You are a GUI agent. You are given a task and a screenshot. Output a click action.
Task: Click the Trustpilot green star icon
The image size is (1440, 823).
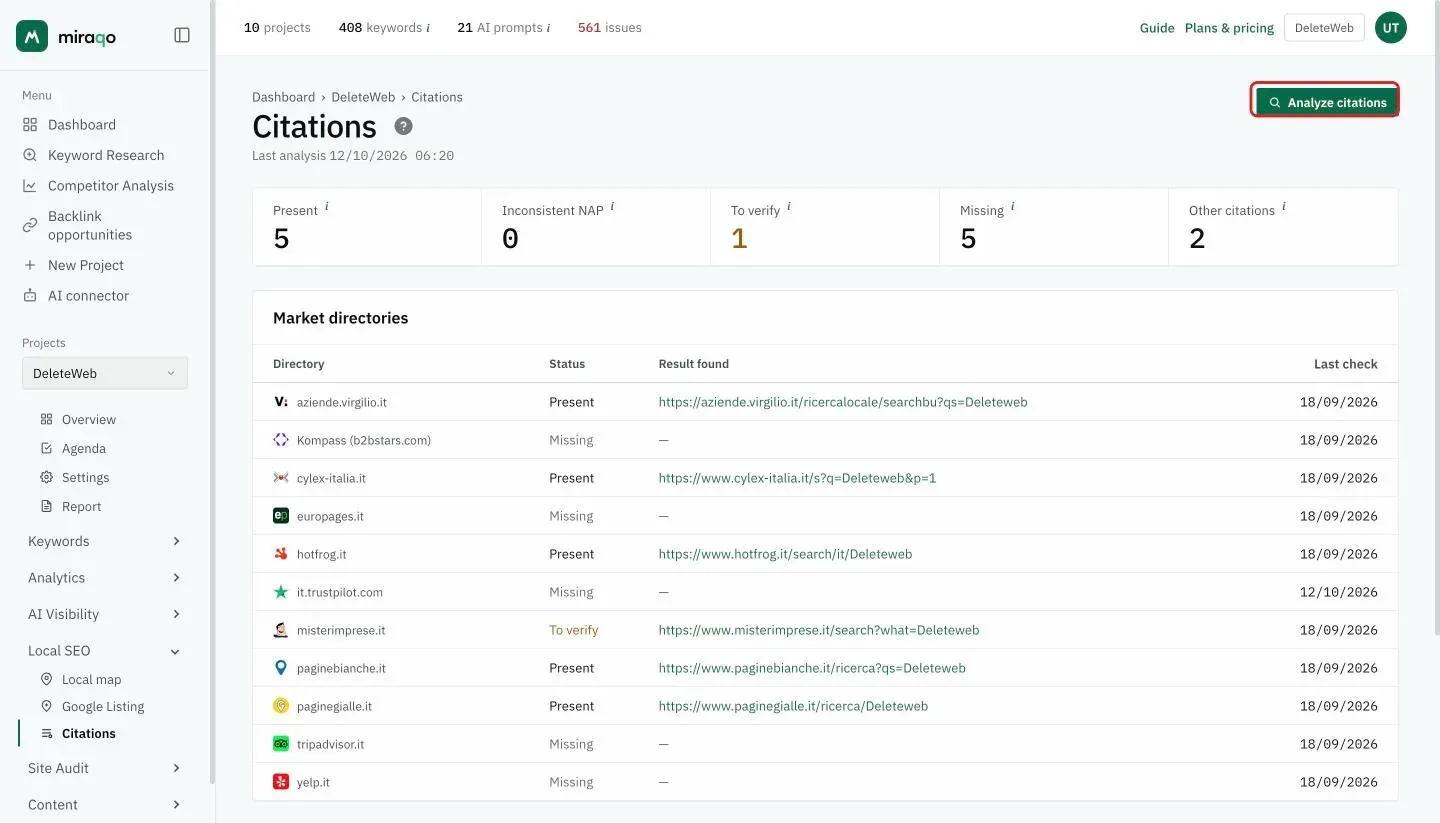[281, 592]
